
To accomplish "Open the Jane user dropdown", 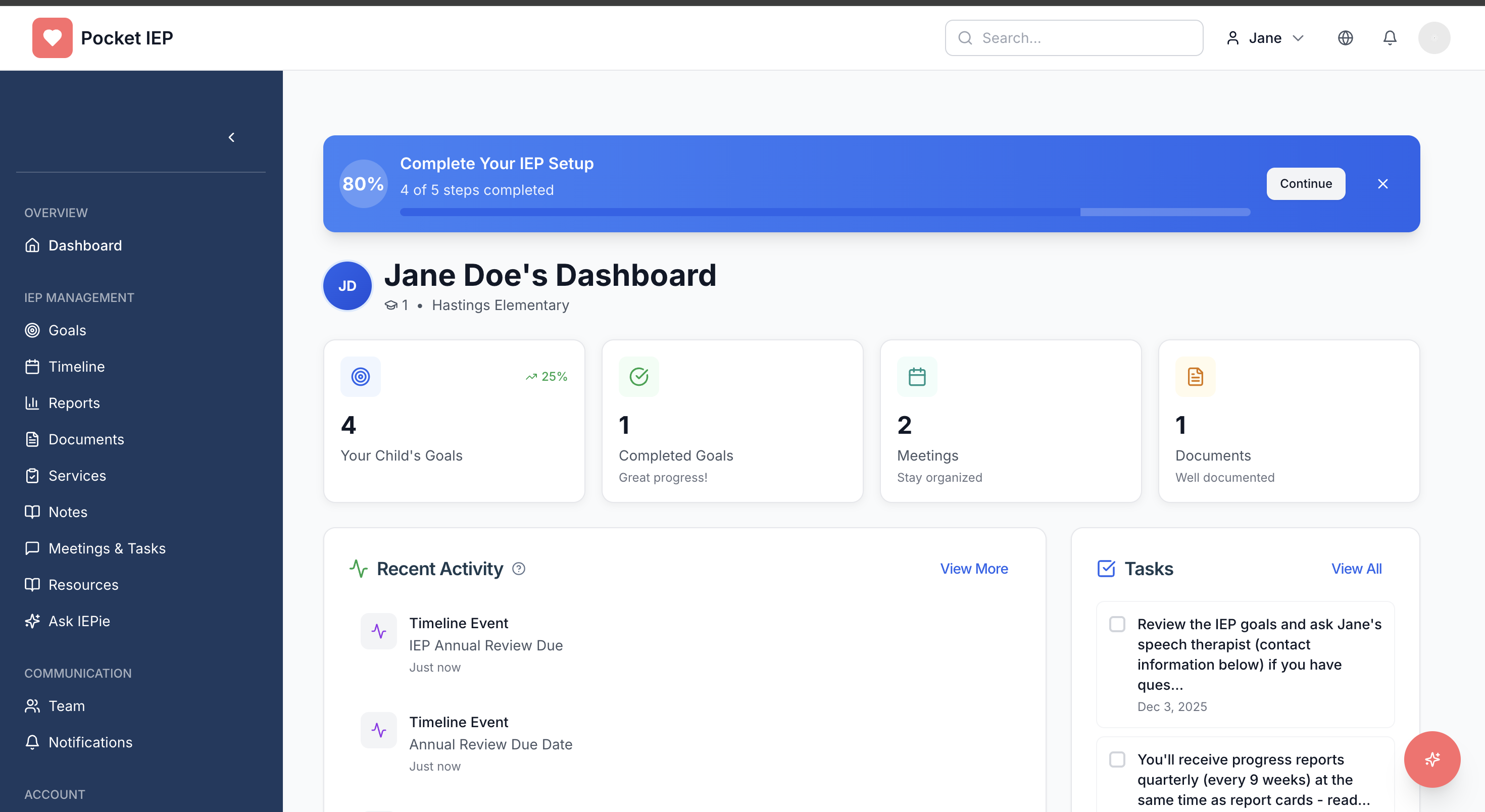I will pyautogui.click(x=1265, y=38).
